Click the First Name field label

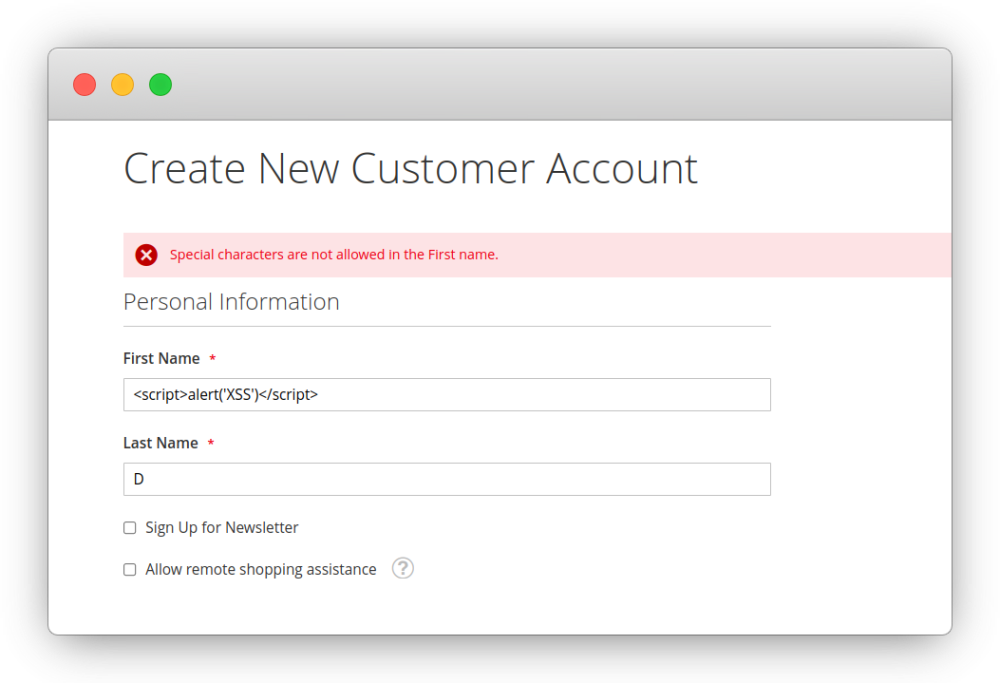point(161,358)
